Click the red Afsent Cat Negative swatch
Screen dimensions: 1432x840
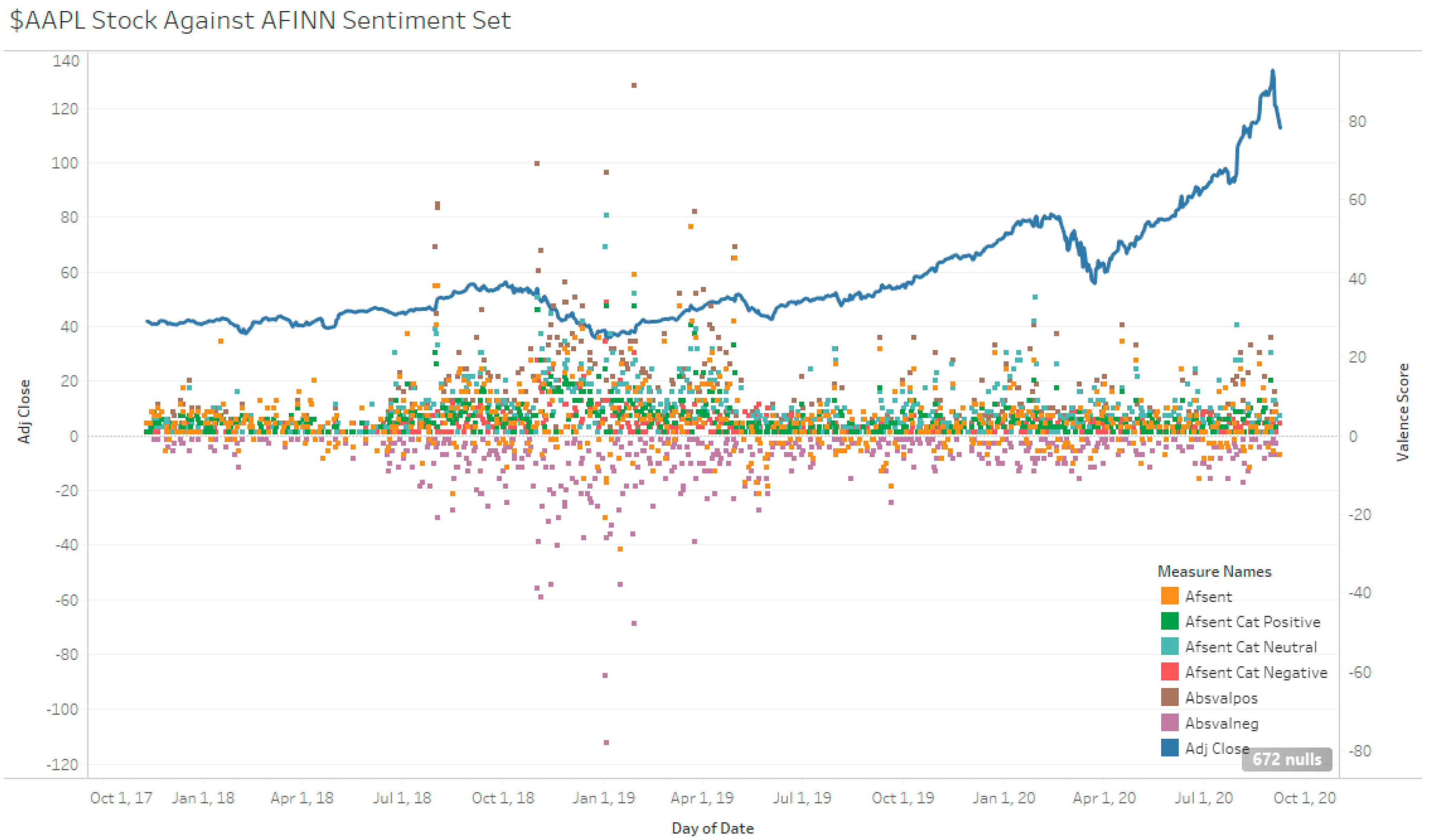tap(1169, 672)
